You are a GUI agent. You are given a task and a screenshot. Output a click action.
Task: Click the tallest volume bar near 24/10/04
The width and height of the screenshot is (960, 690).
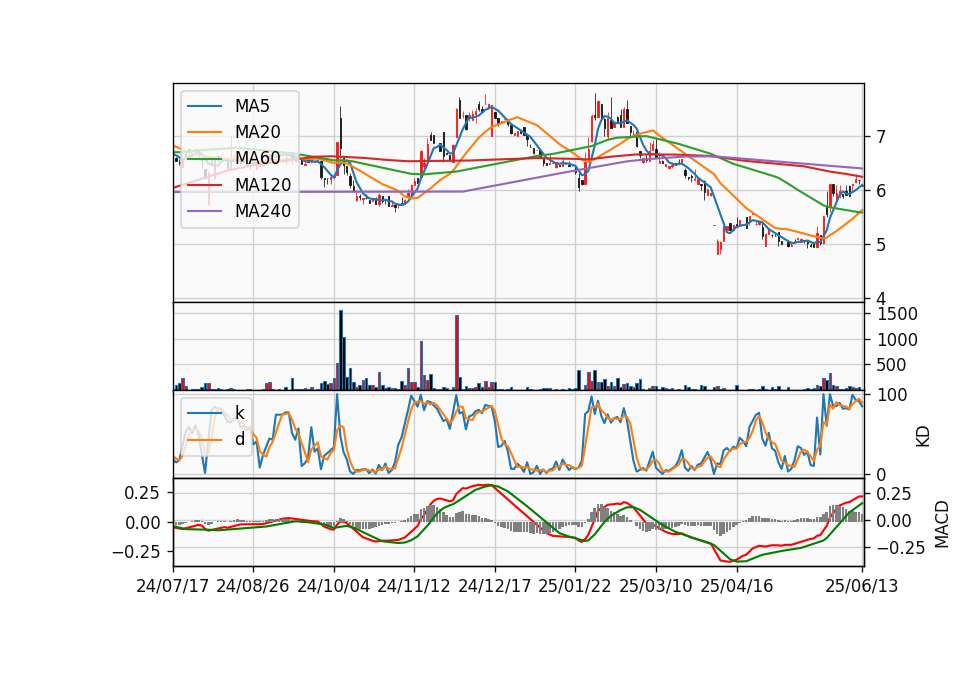pos(341,350)
